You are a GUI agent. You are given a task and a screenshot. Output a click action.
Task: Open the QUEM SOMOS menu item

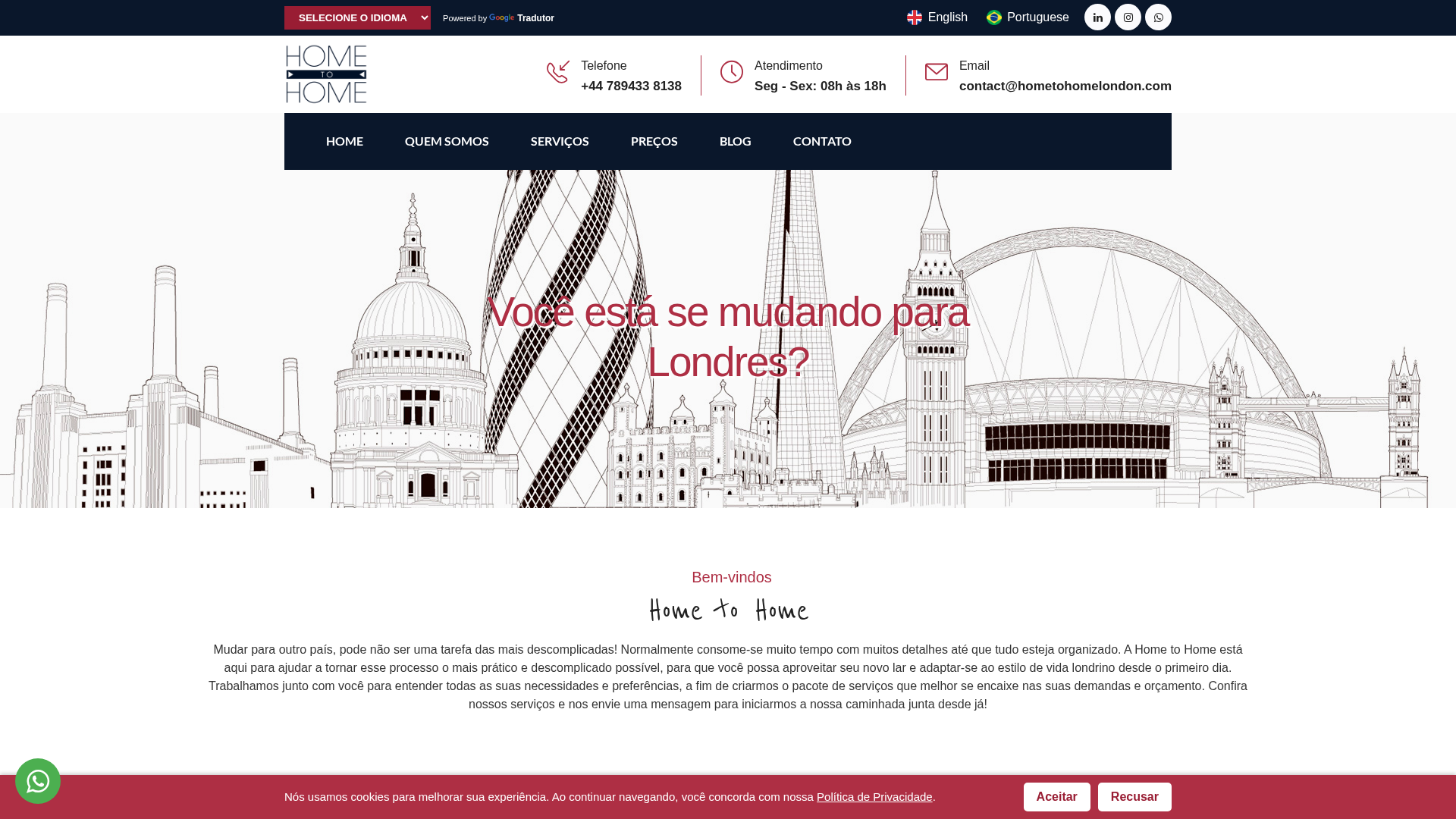[x=446, y=141]
